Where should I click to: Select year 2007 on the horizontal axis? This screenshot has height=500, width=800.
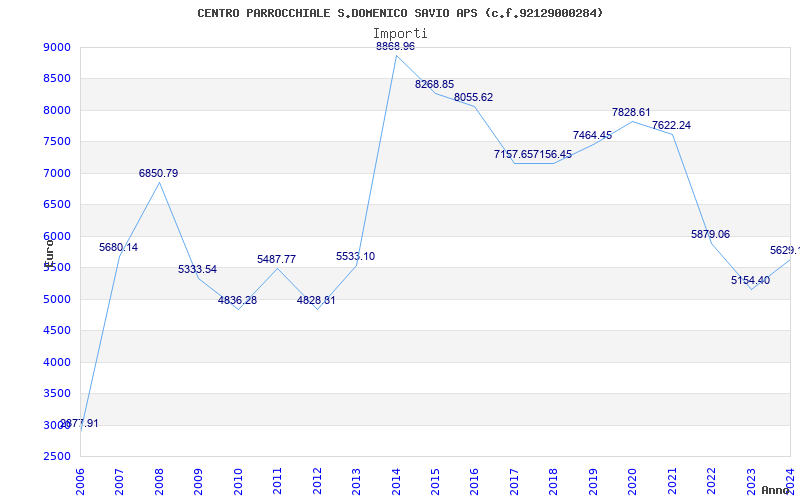click(x=119, y=482)
